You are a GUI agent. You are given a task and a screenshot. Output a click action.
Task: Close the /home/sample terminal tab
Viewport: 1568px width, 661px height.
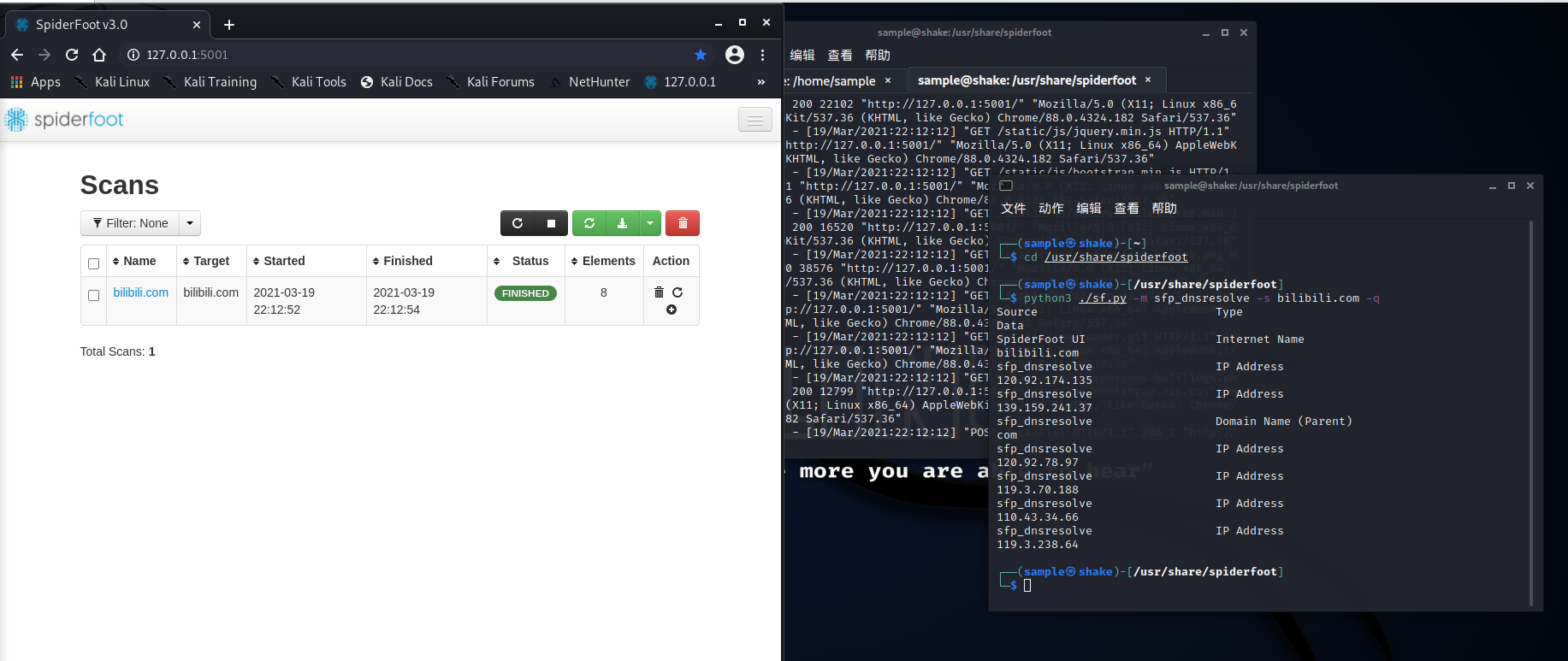tap(888, 80)
